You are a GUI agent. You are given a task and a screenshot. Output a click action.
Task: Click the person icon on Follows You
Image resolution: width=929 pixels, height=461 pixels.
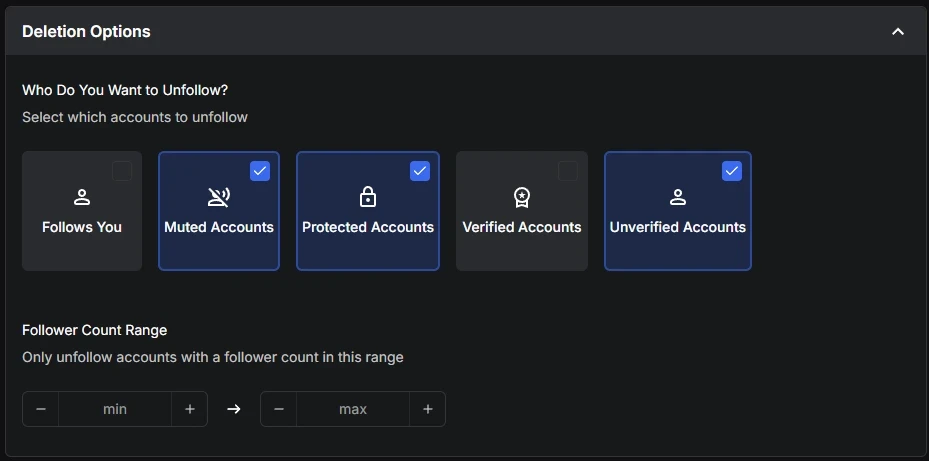pyautogui.click(x=82, y=197)
